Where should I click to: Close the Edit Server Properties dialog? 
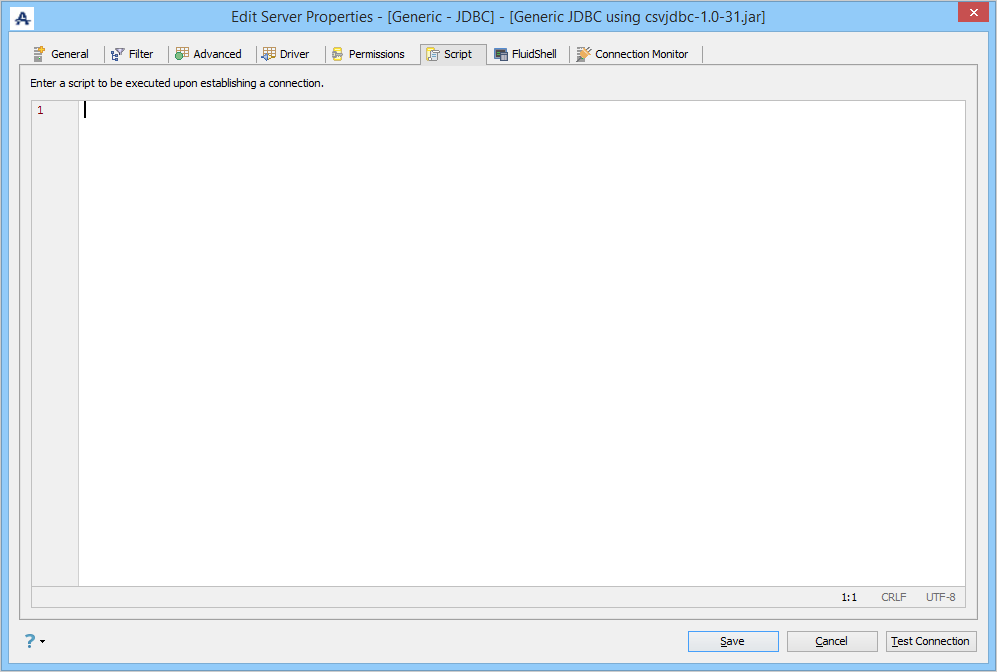pos(973,12)
